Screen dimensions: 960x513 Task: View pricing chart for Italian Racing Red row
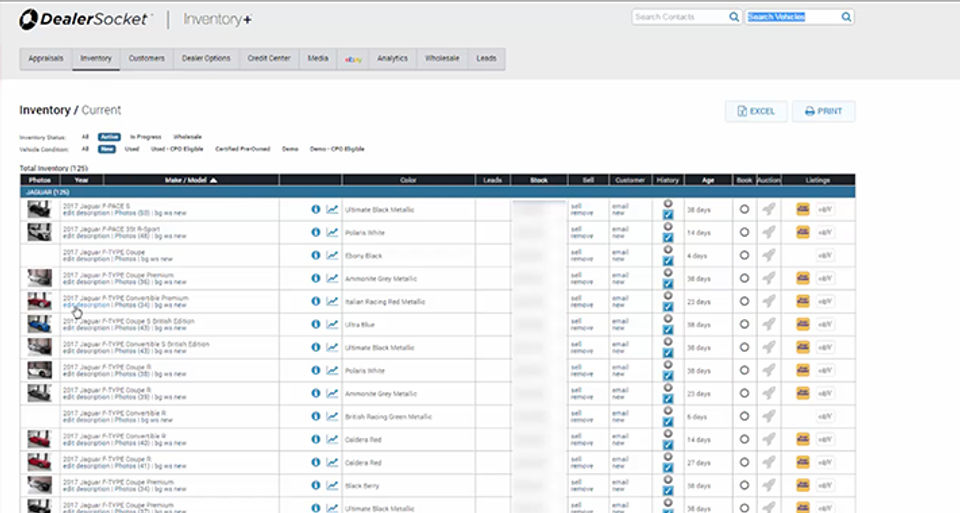(332, 301)
